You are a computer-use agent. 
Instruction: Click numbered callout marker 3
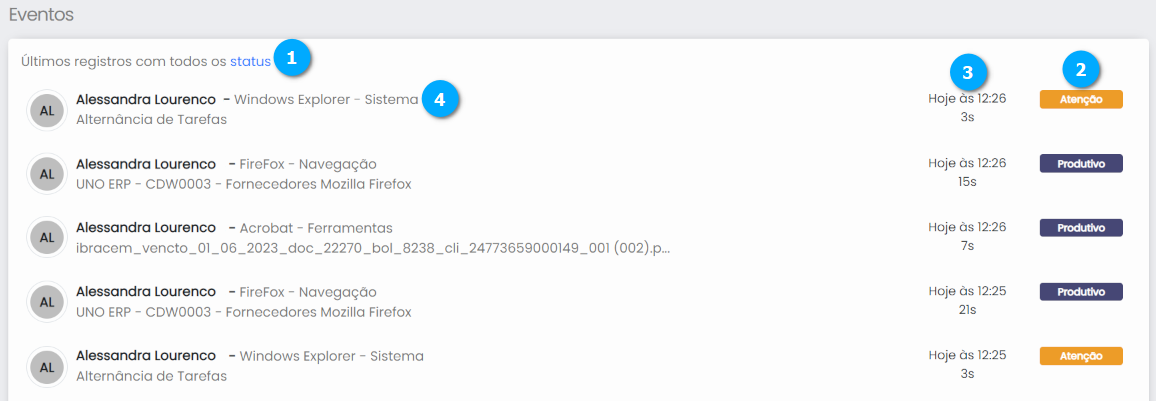967,71
